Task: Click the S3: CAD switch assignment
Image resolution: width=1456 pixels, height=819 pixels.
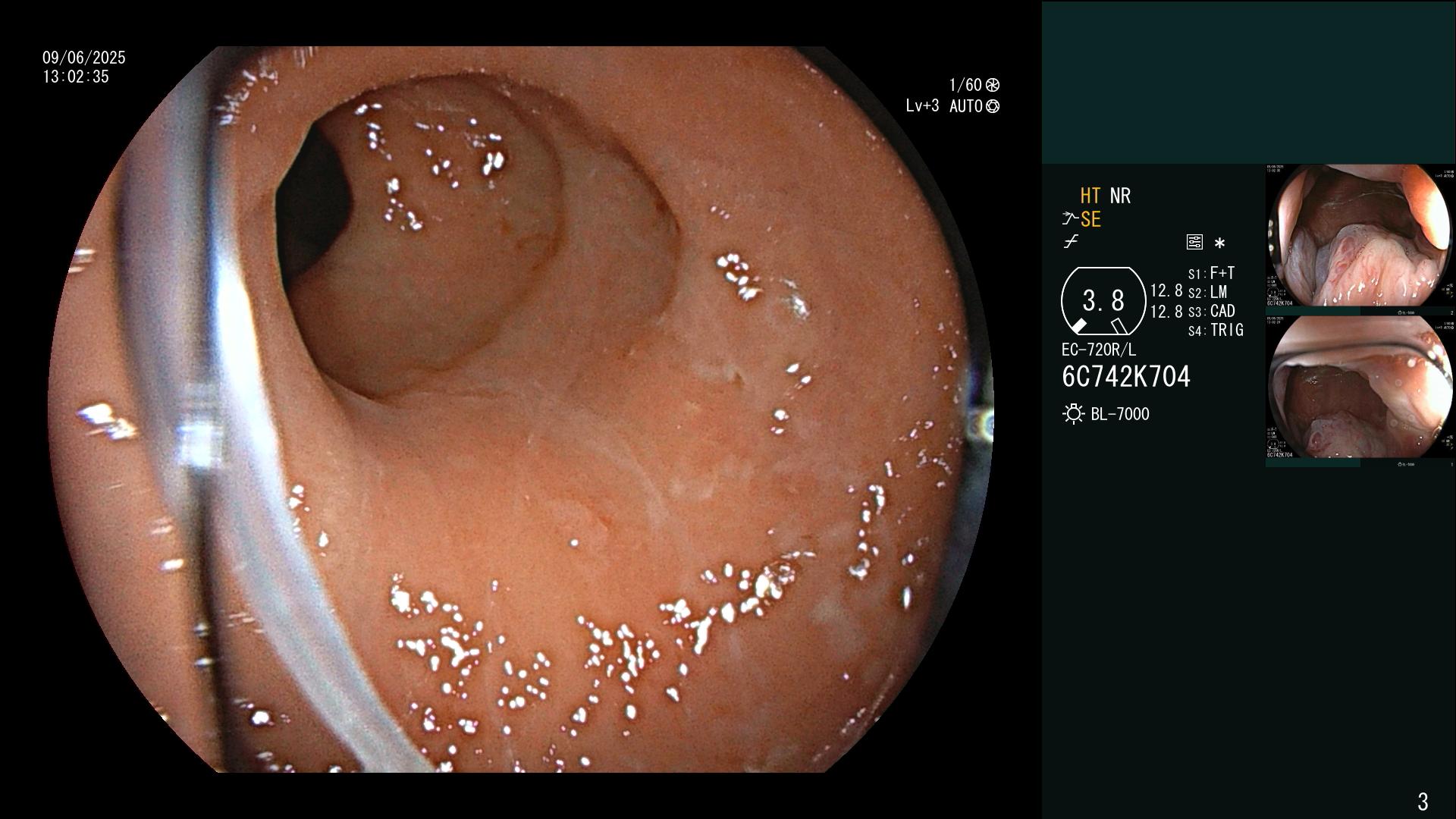Action: tap(1212, 311)
